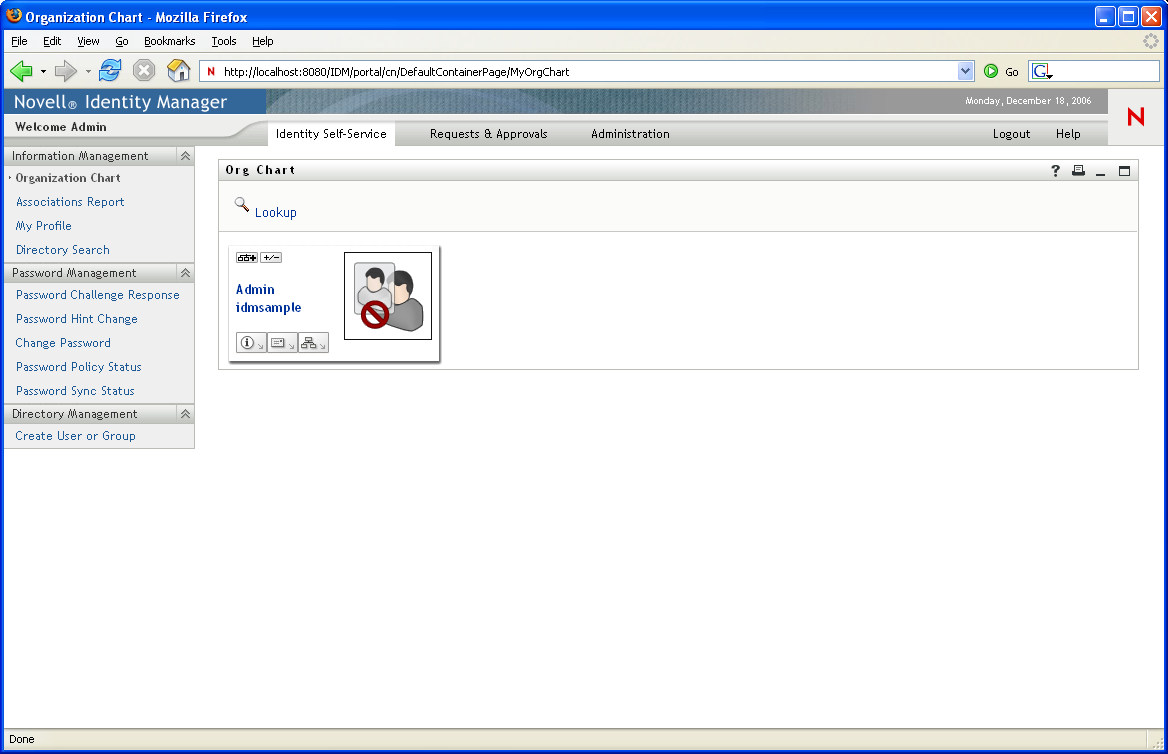Open Create User or Group
This screenshot has height=754, width=1168.
[75, 436]
